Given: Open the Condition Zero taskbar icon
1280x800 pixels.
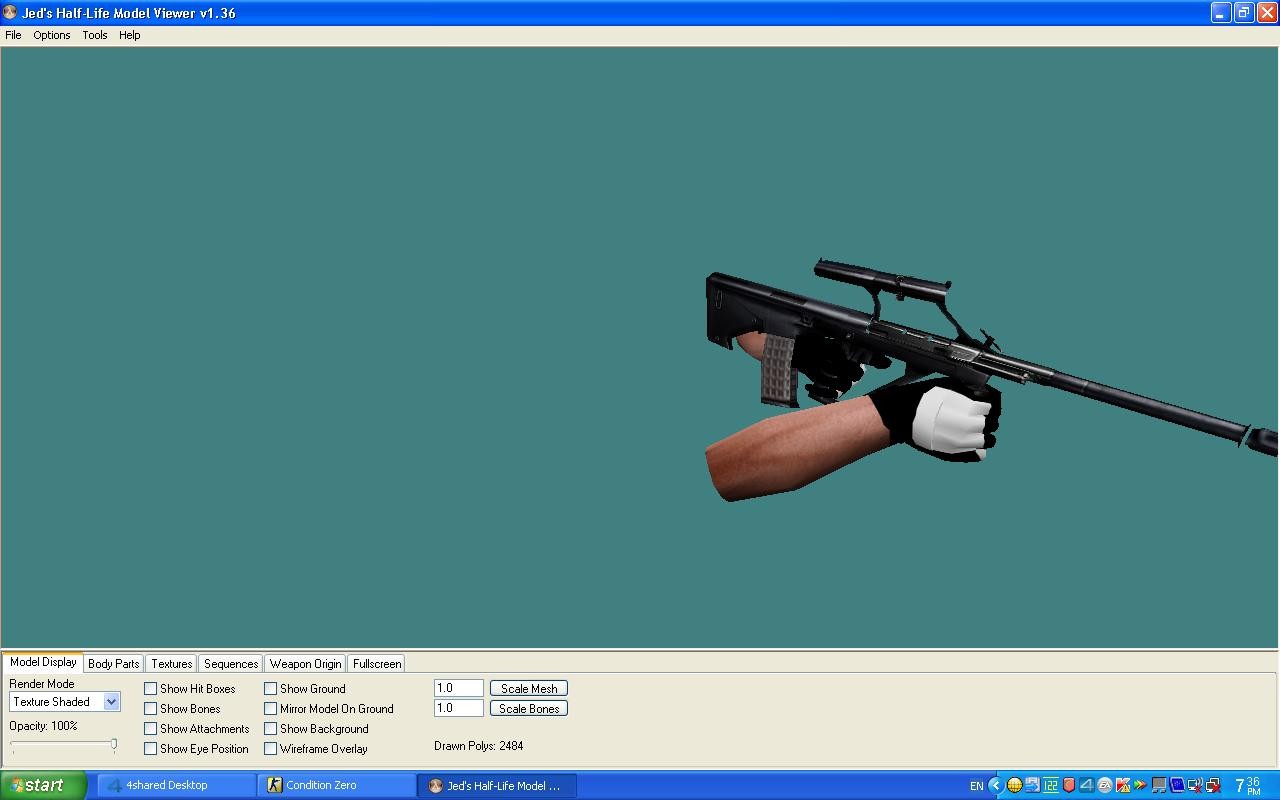Looking at the screenshot, I should click(x=335, y=785).
